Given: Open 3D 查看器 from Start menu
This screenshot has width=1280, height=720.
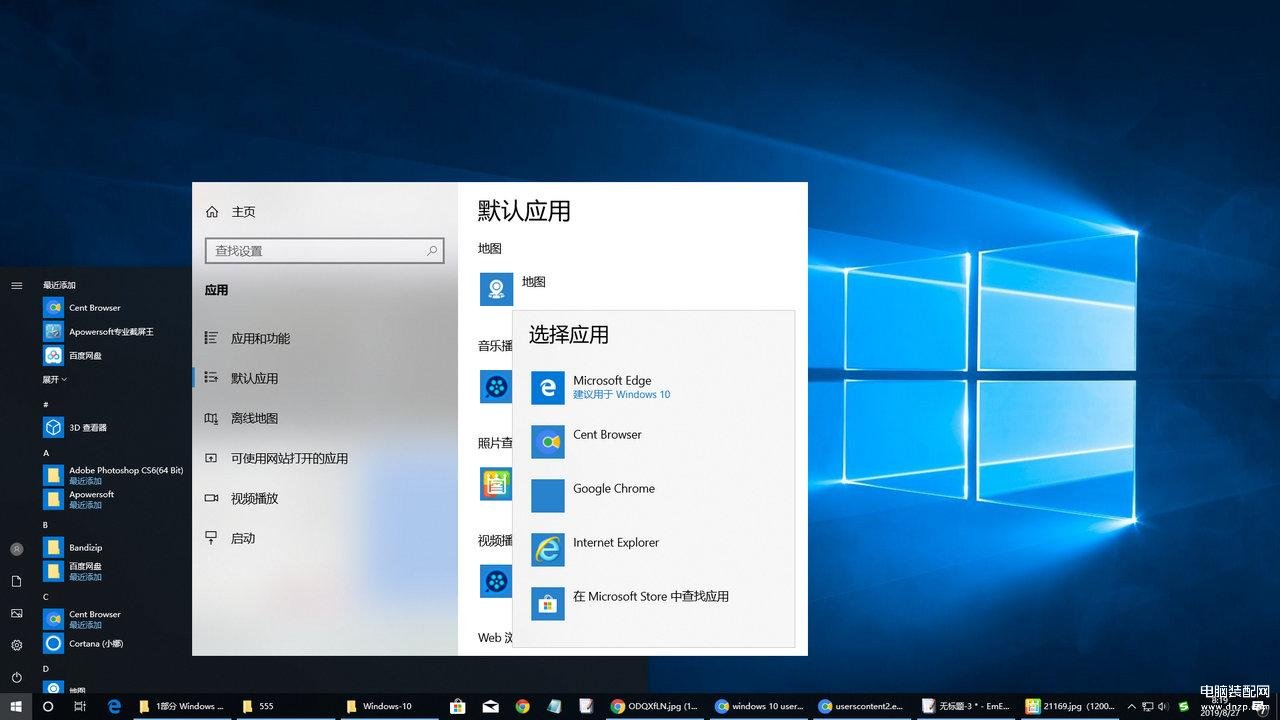Looking at the screenshot, I should click(88, 427).
